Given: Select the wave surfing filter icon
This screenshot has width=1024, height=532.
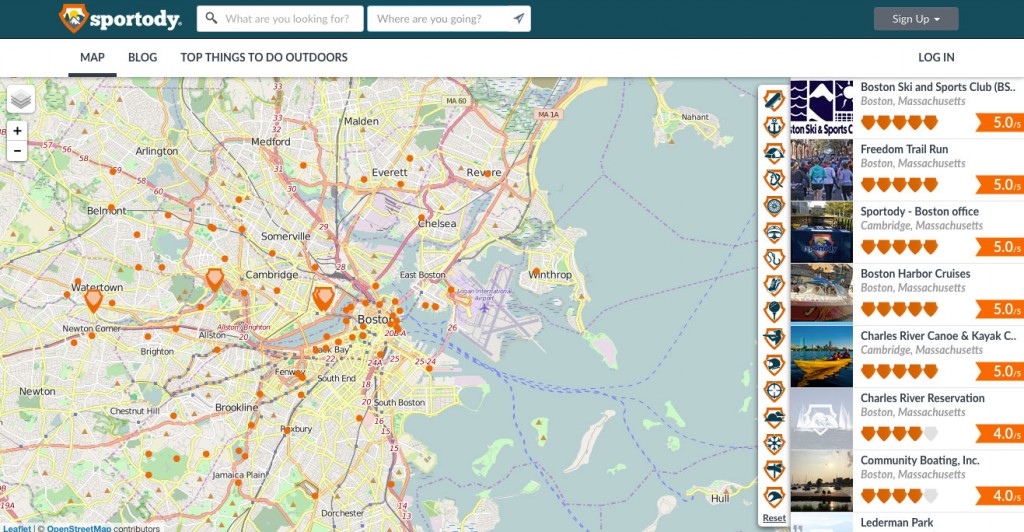Looking at the screenshot, I should pyautogui.click(x=774, y=497).
